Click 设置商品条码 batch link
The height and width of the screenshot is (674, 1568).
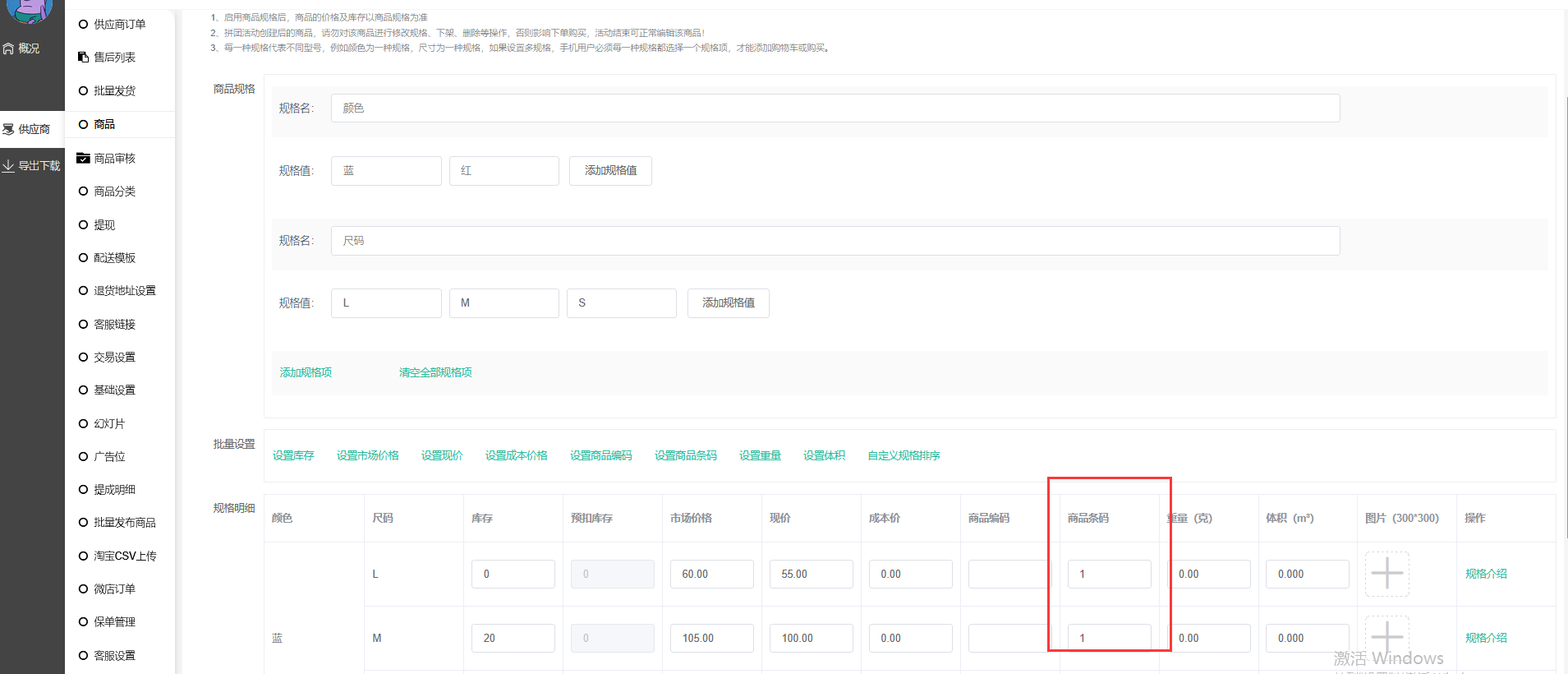pos(685,455)
